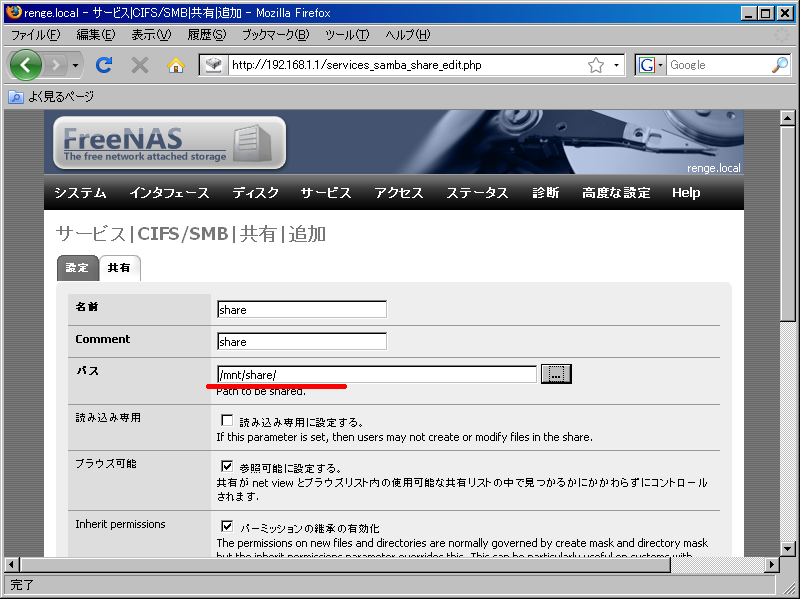800x599 pixels.
Task: Click the horizontal scrollbar thumb
Action: 345,565
